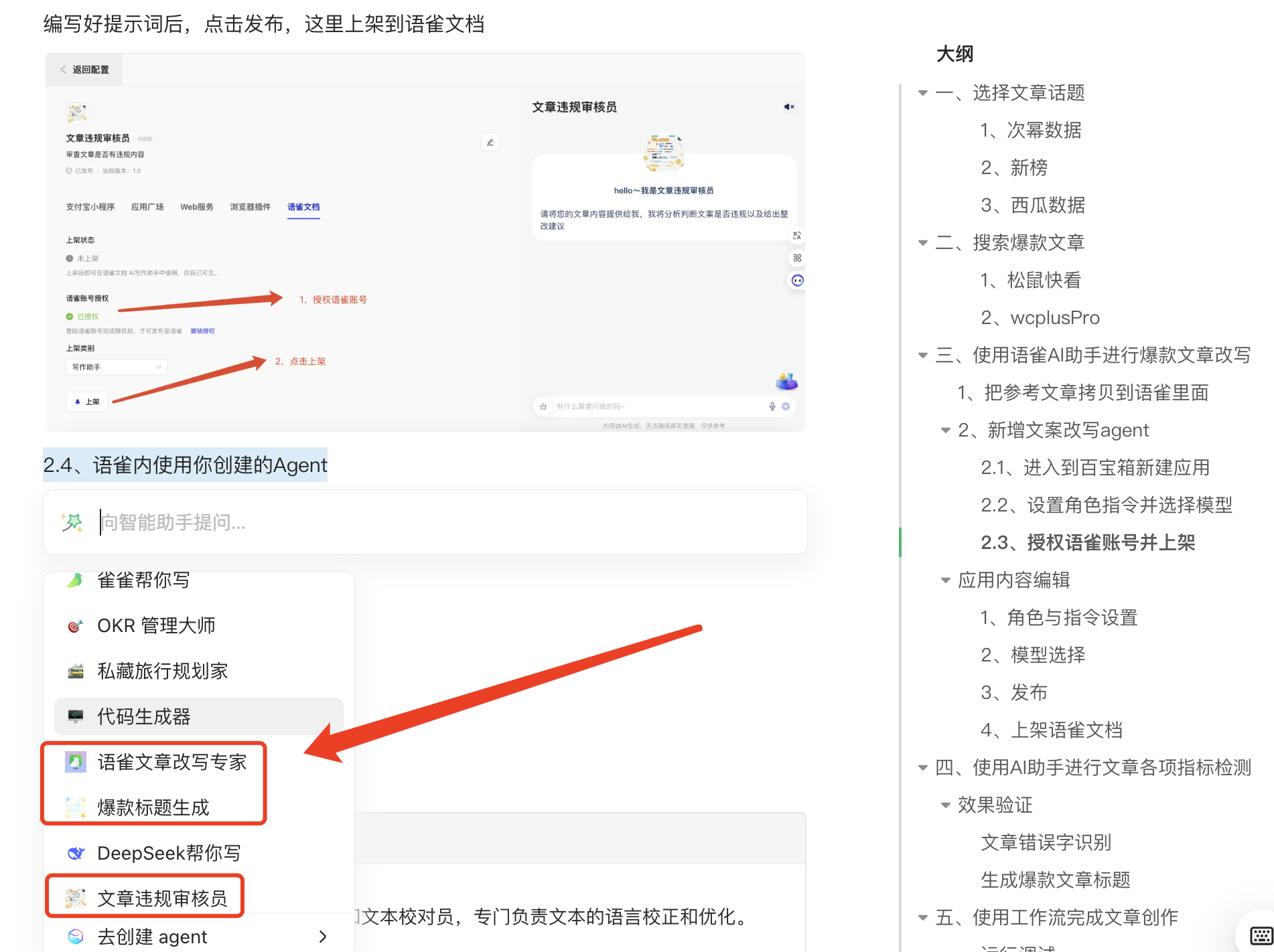Select 雀雀帮你写 from assistant menu

[x=199, y=580]
